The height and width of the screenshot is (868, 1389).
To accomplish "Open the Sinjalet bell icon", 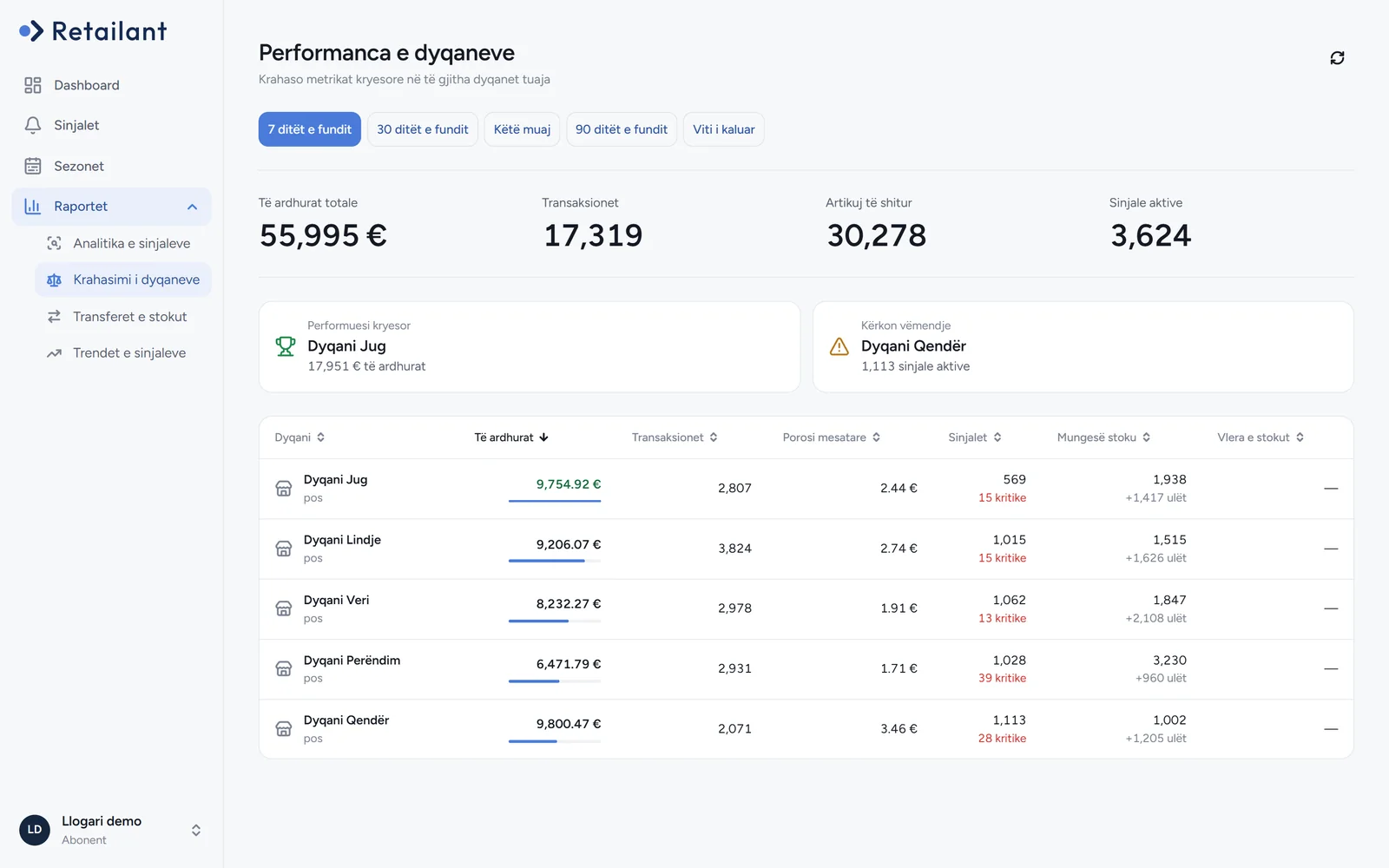I will [33, 125].
